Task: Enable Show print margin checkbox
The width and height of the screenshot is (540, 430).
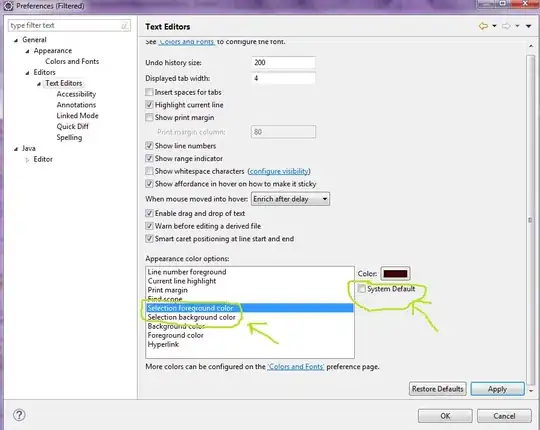Action: pyautogui.click(x=149, y=117)
